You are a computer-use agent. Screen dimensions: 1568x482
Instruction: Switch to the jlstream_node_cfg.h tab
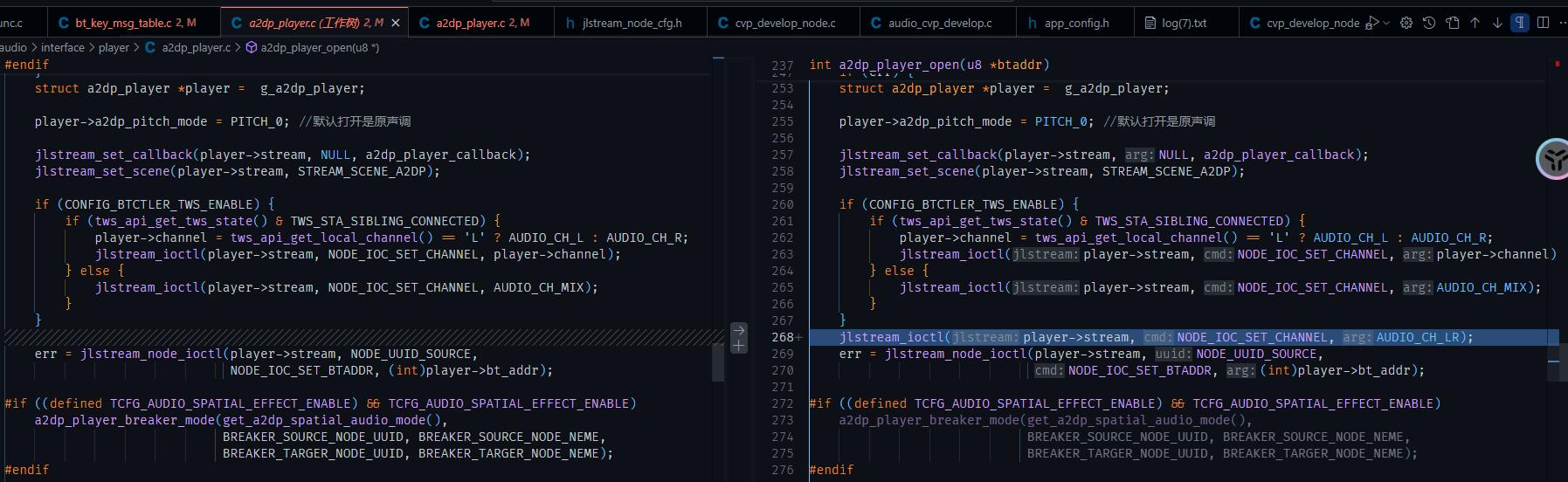[632, 23]
